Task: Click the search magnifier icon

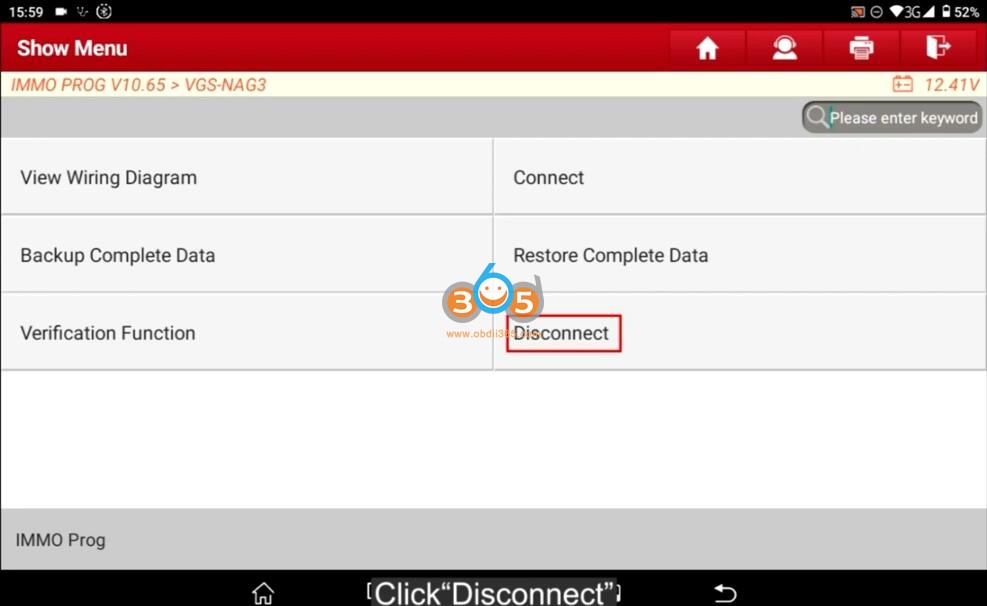Action: 816,117
